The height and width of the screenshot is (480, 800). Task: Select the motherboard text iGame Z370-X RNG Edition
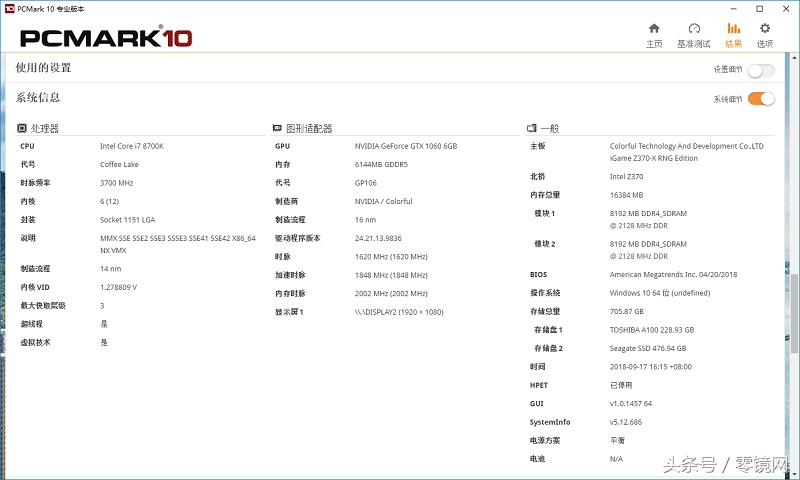(x=653, y=158)
